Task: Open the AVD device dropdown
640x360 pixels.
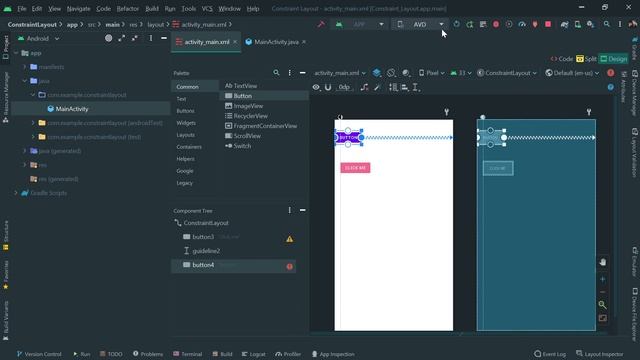Action: click(420, 24)
